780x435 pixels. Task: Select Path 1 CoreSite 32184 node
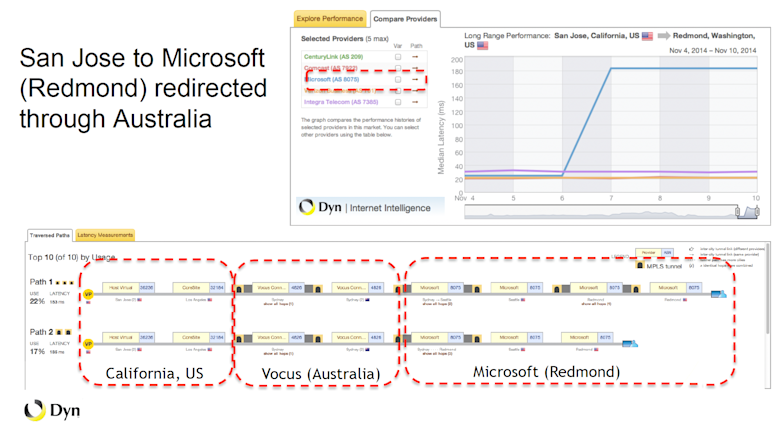(x=198, y=288)
